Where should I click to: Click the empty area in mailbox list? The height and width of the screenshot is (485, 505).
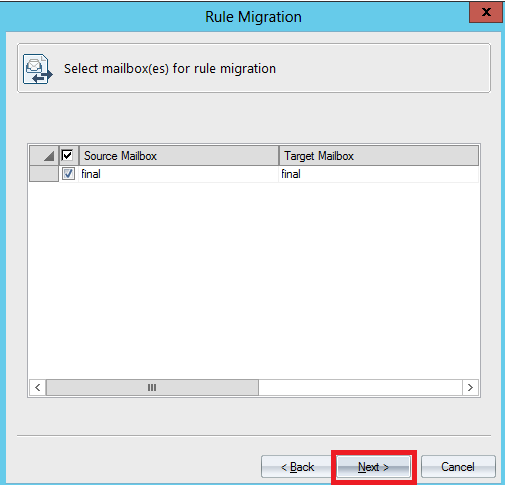tap(253, 280)
